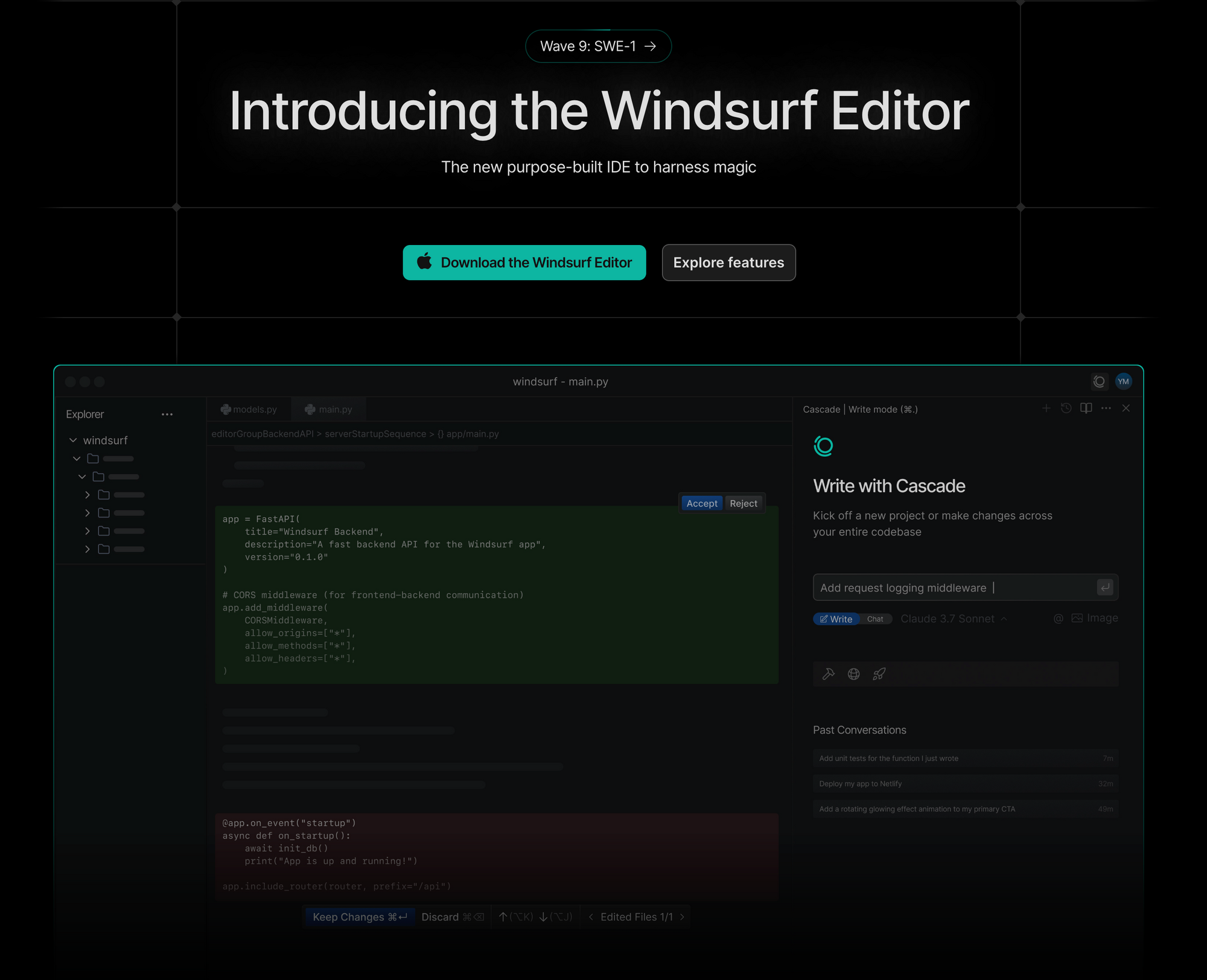Open the Wave 9: SWE-1 announcement
1207x980 pixels.
[x=598, y=46]
